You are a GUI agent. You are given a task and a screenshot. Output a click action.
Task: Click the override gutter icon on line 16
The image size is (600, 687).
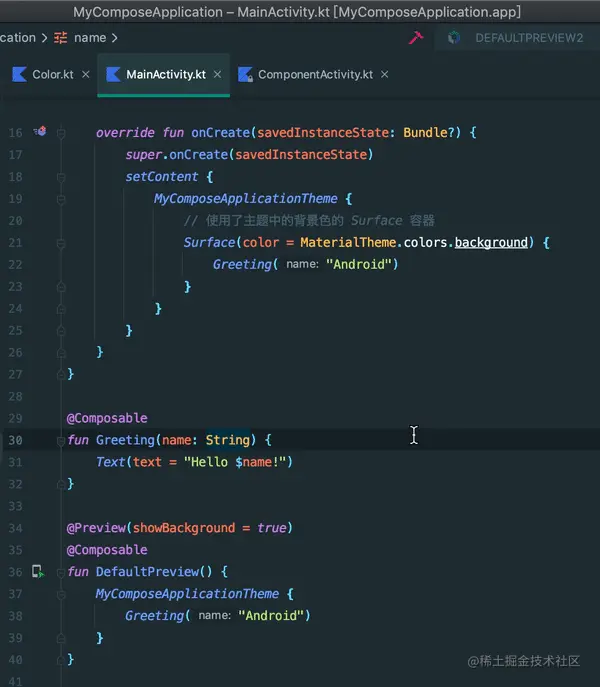[x=40, y=131]
